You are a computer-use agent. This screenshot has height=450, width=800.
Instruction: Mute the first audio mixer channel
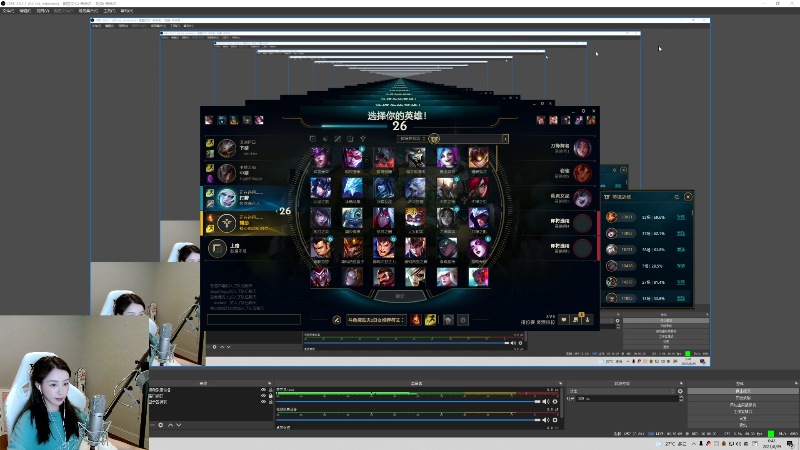pyautogui.click(x=546, y=402)
